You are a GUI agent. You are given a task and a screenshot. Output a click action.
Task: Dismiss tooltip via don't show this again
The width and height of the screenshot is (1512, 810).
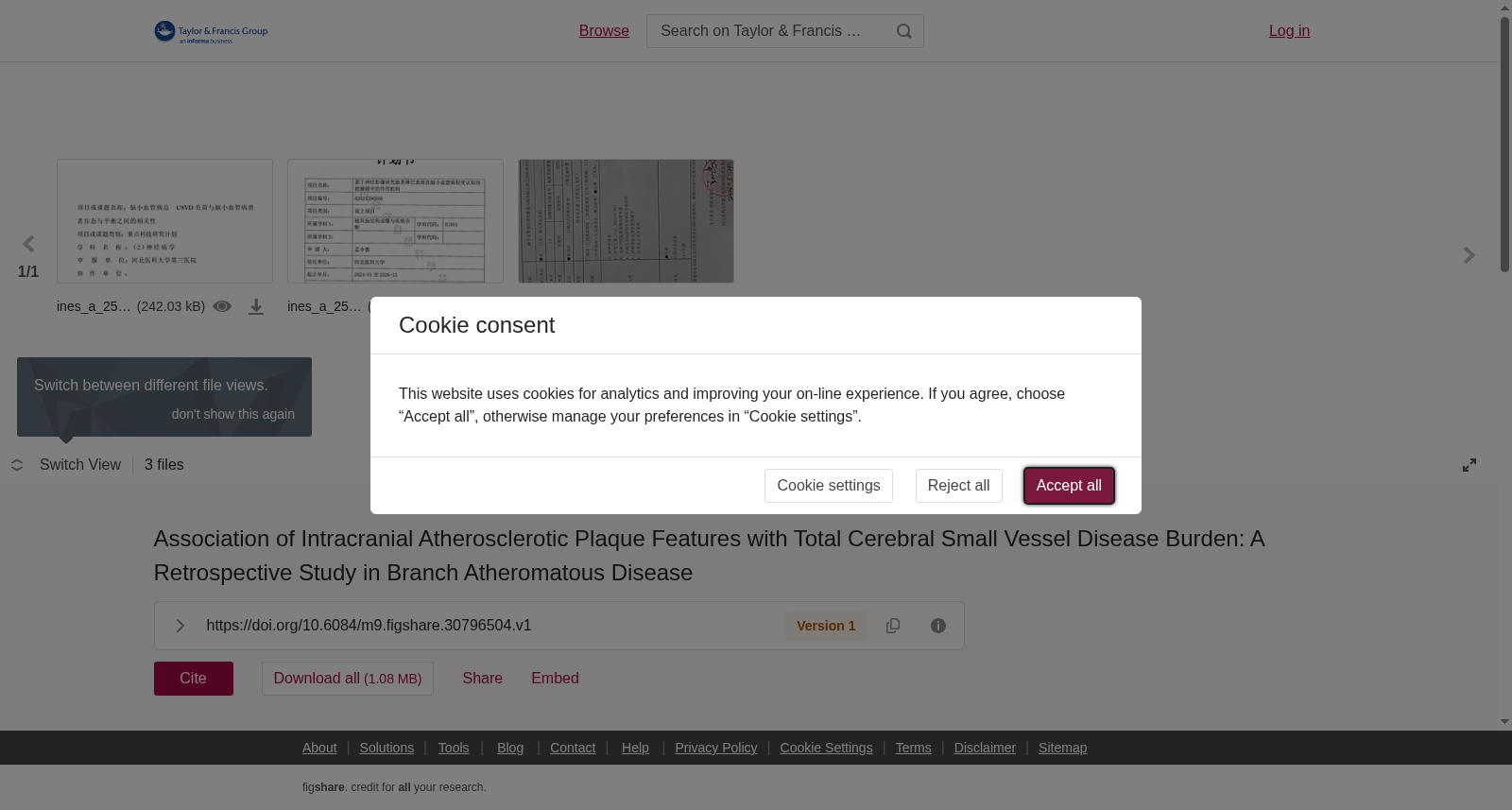[233, 414]
